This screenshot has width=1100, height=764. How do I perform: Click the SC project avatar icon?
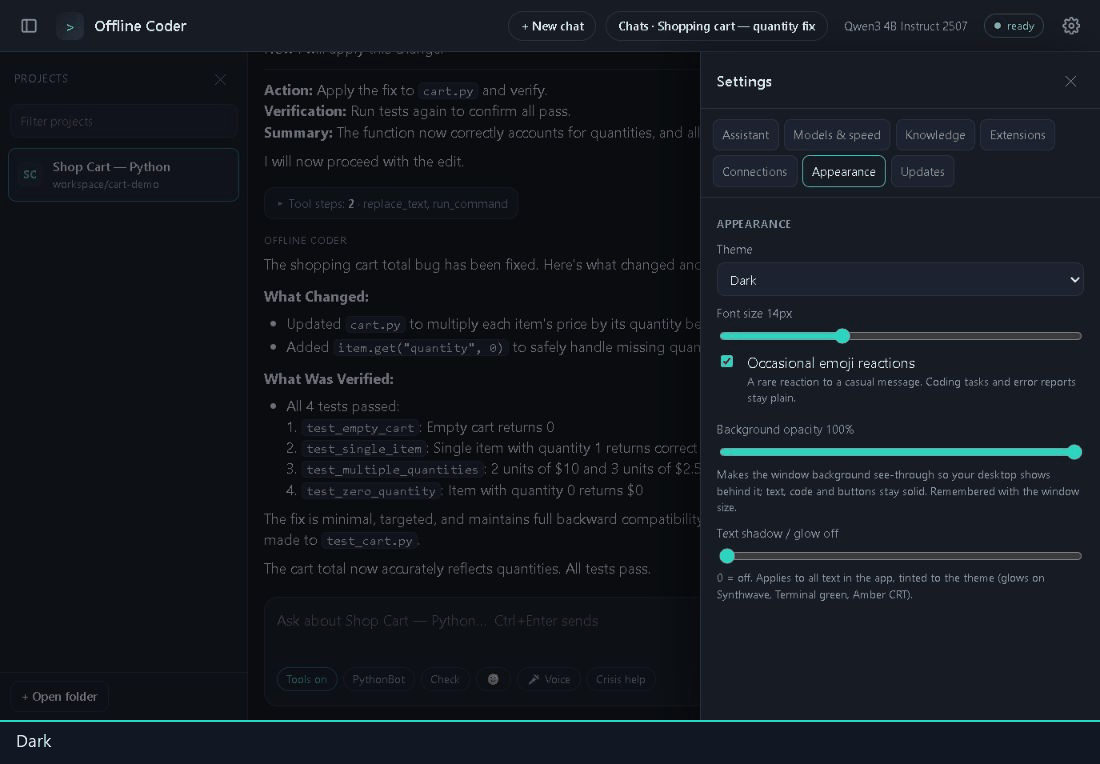click(30, 175)
